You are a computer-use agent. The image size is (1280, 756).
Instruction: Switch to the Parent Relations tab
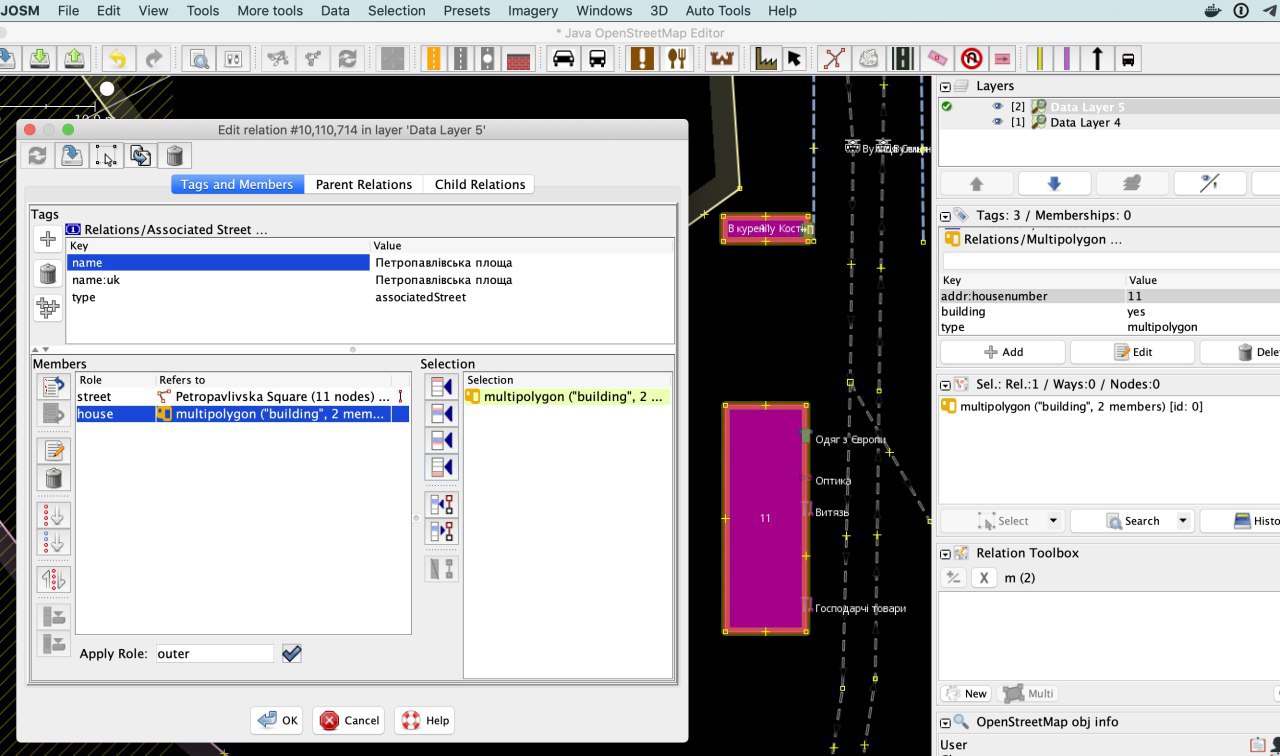point(364,184)
